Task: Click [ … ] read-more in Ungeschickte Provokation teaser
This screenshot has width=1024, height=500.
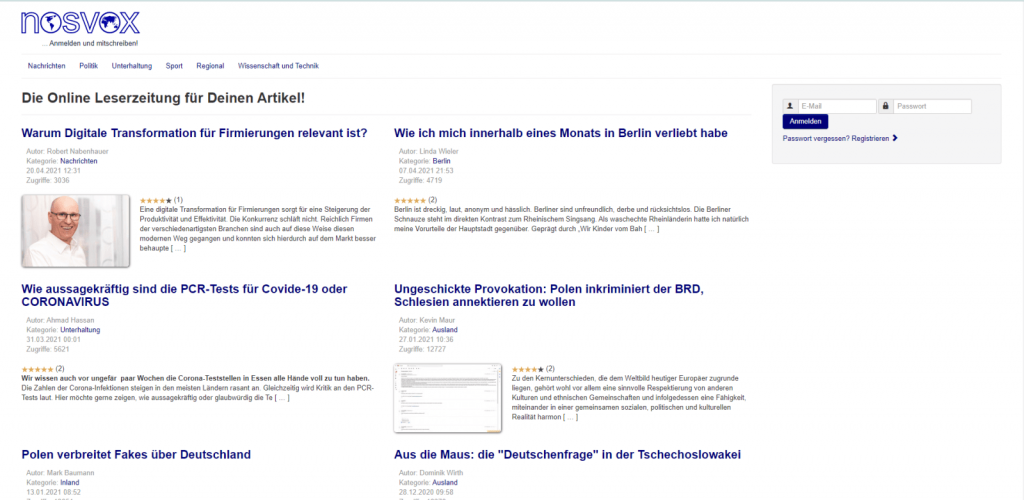Action: 570,417
